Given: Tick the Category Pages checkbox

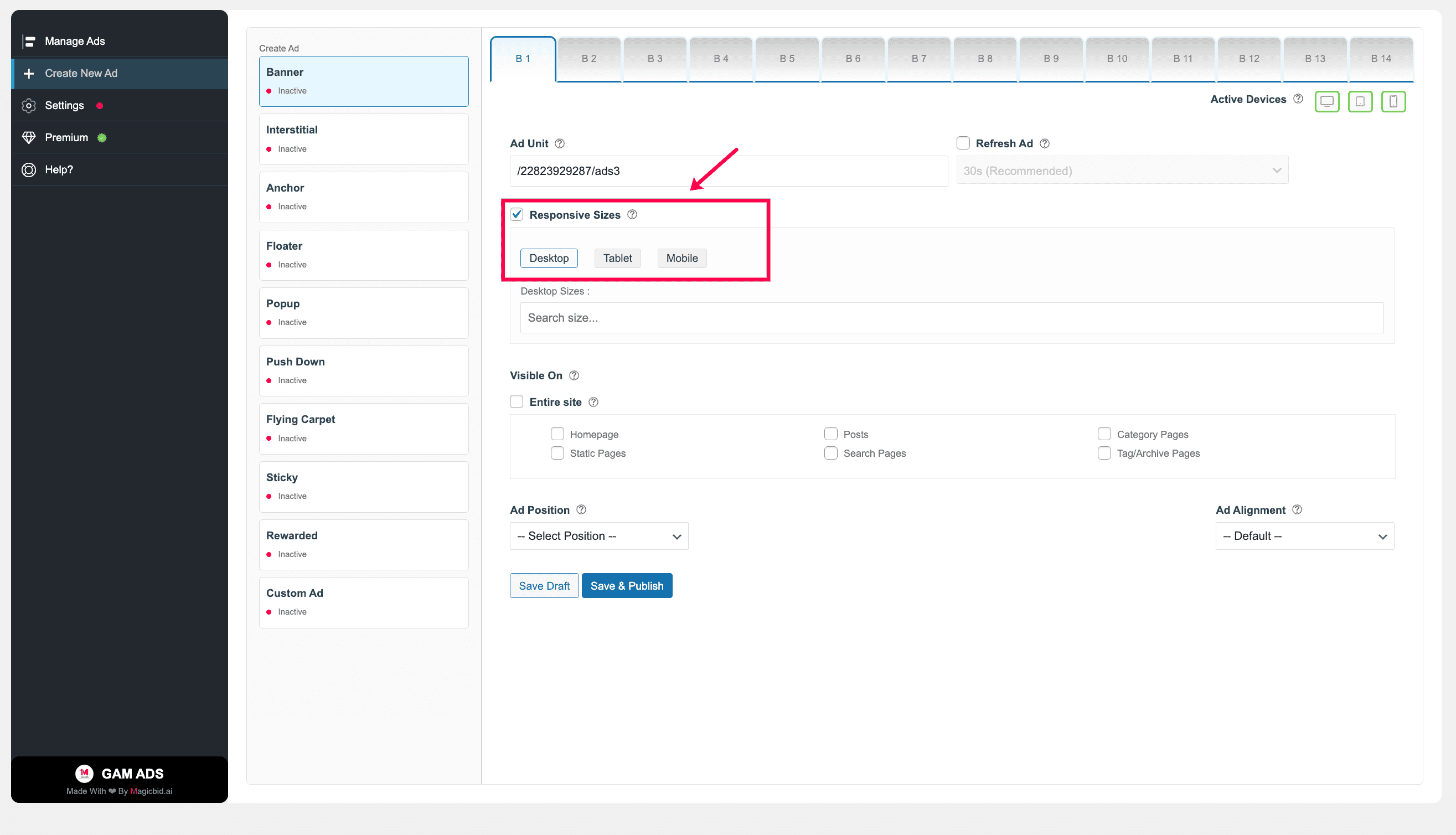Looking at the screenshot, I should [1104, 434].
